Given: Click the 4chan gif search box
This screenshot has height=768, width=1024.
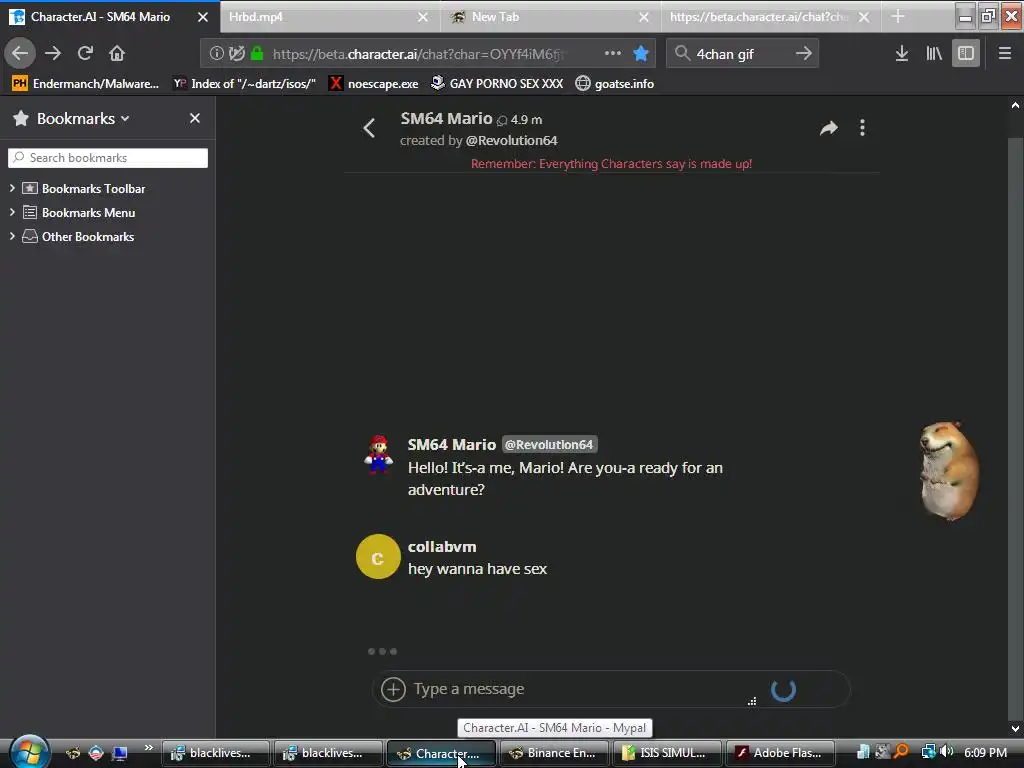Looking at the screenshot, I should click(741, 54).
